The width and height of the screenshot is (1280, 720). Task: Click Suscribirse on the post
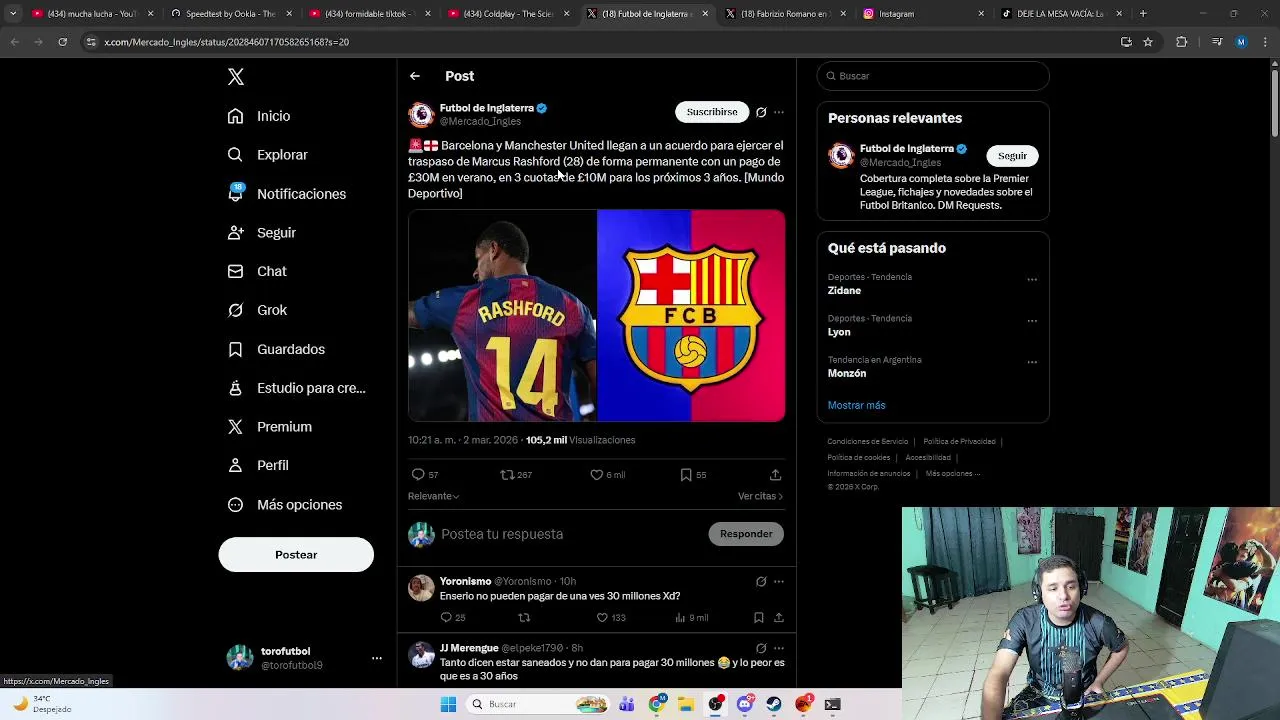[712, 112]
